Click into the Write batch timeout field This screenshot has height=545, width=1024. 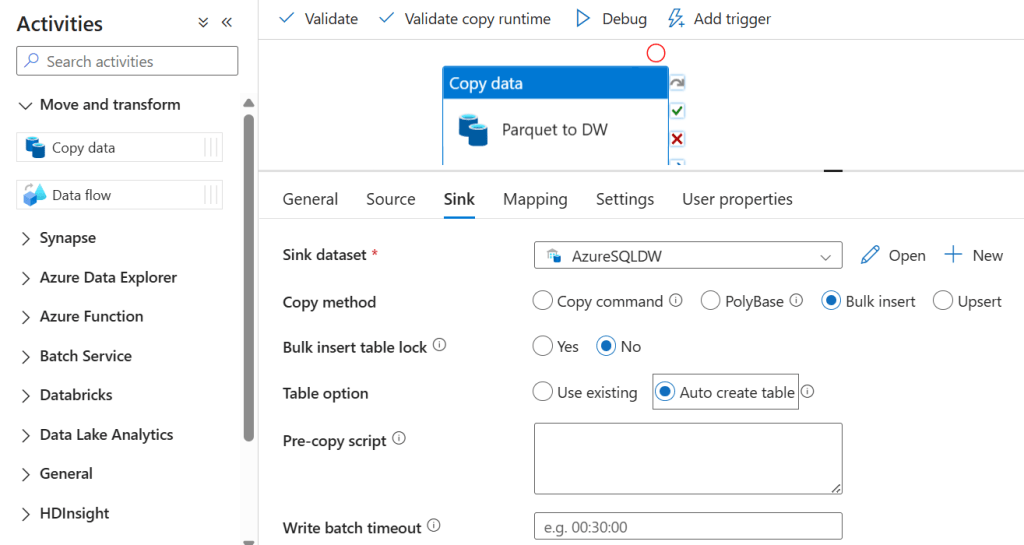tap(688, 527)
